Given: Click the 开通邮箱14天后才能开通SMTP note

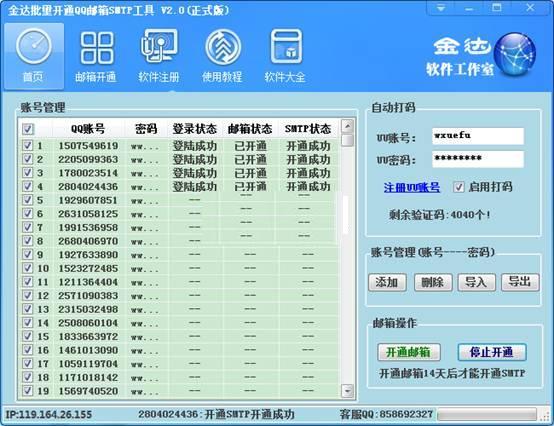Looking at the screenshot, I should coord(452,373).
